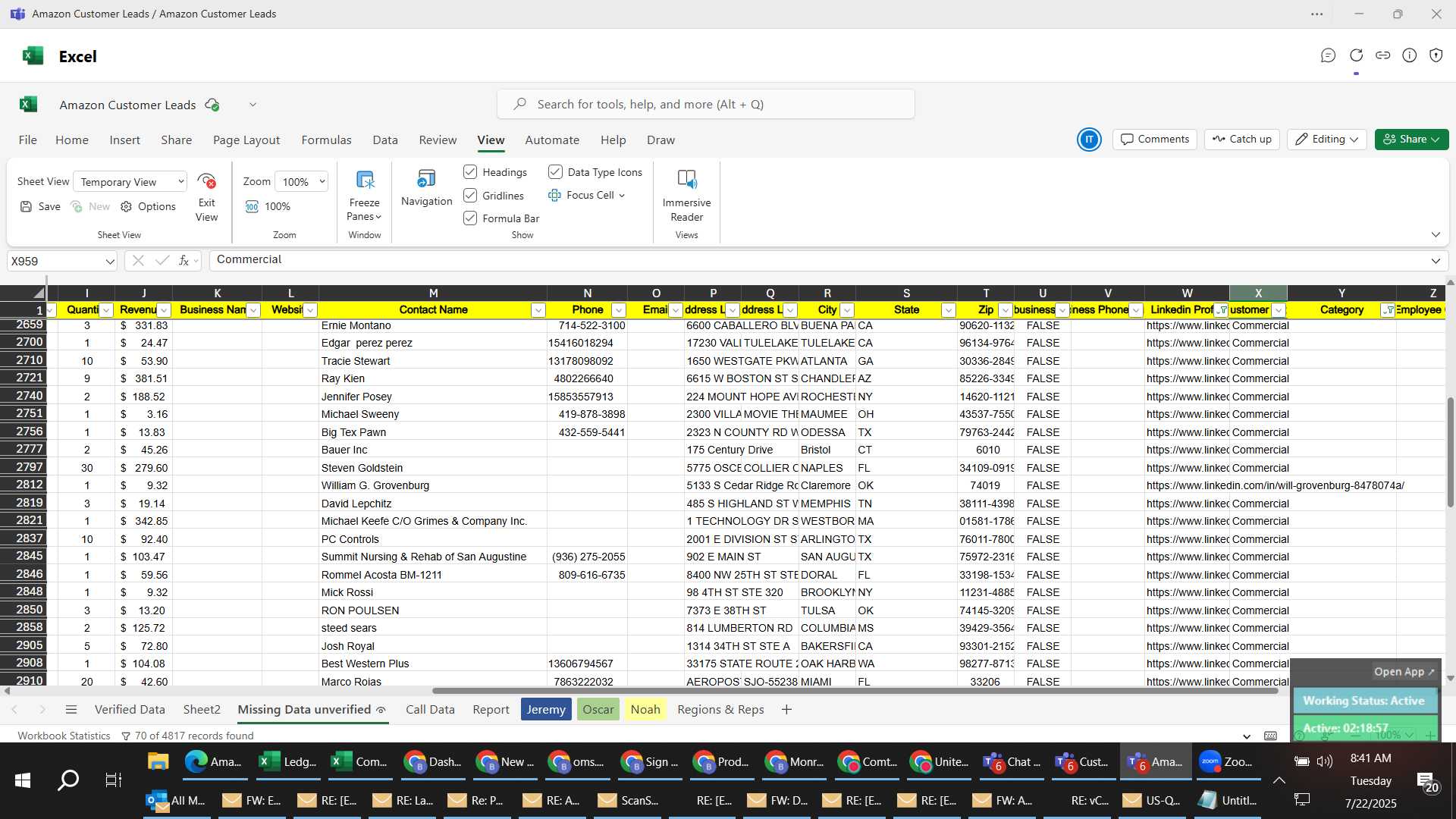Screen dimensions: 1456x819
Task: Launch the Immersive Reader
Action: tap(686, 180)
